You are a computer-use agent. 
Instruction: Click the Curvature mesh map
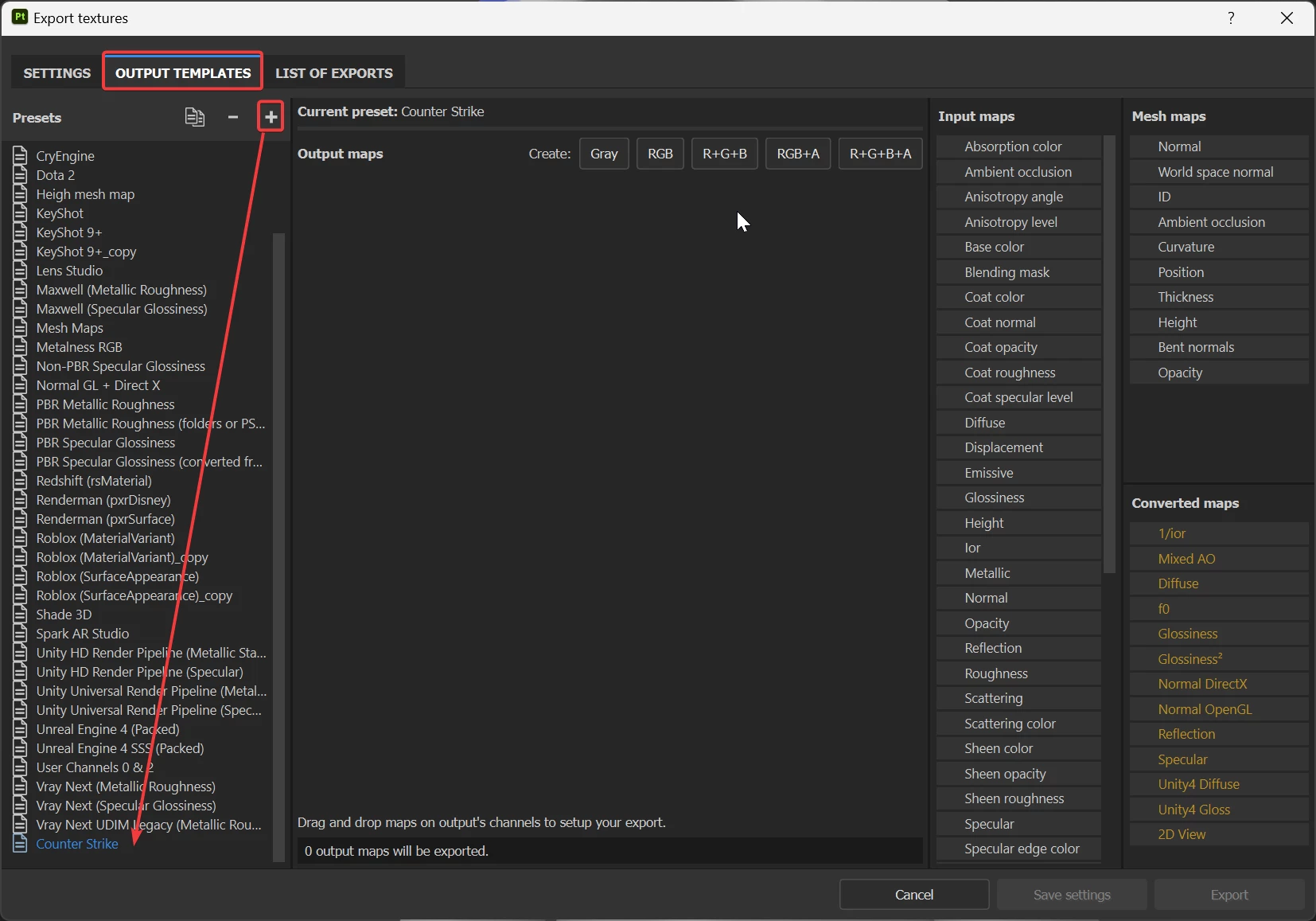[1219, 247]
